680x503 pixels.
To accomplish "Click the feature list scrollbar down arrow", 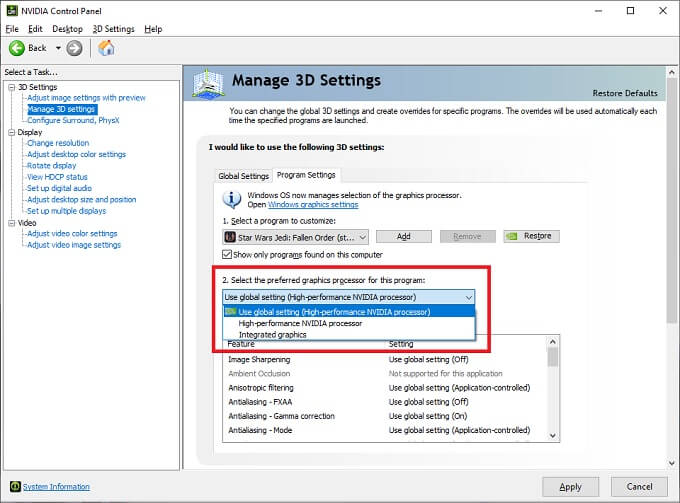I will (553, 434).
